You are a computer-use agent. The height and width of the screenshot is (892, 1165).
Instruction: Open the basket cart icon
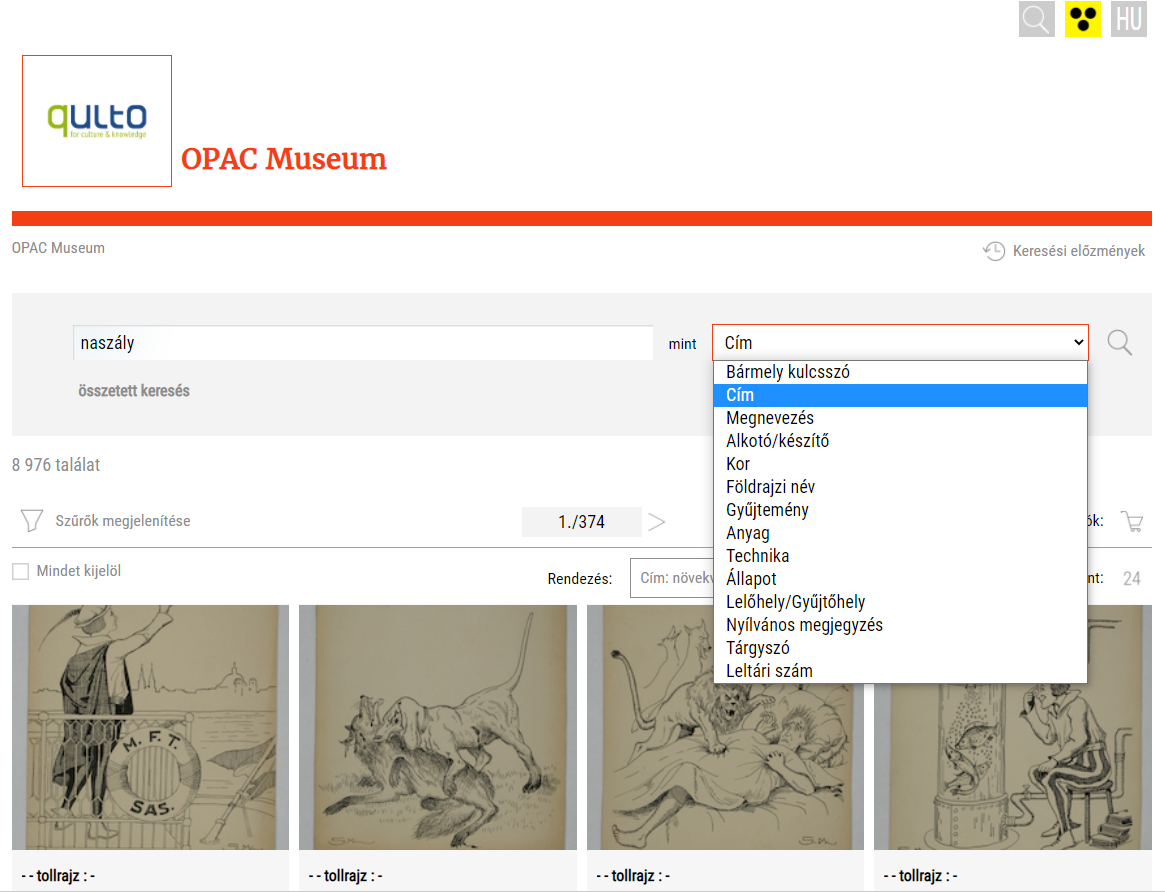[x=1132, y=521]
